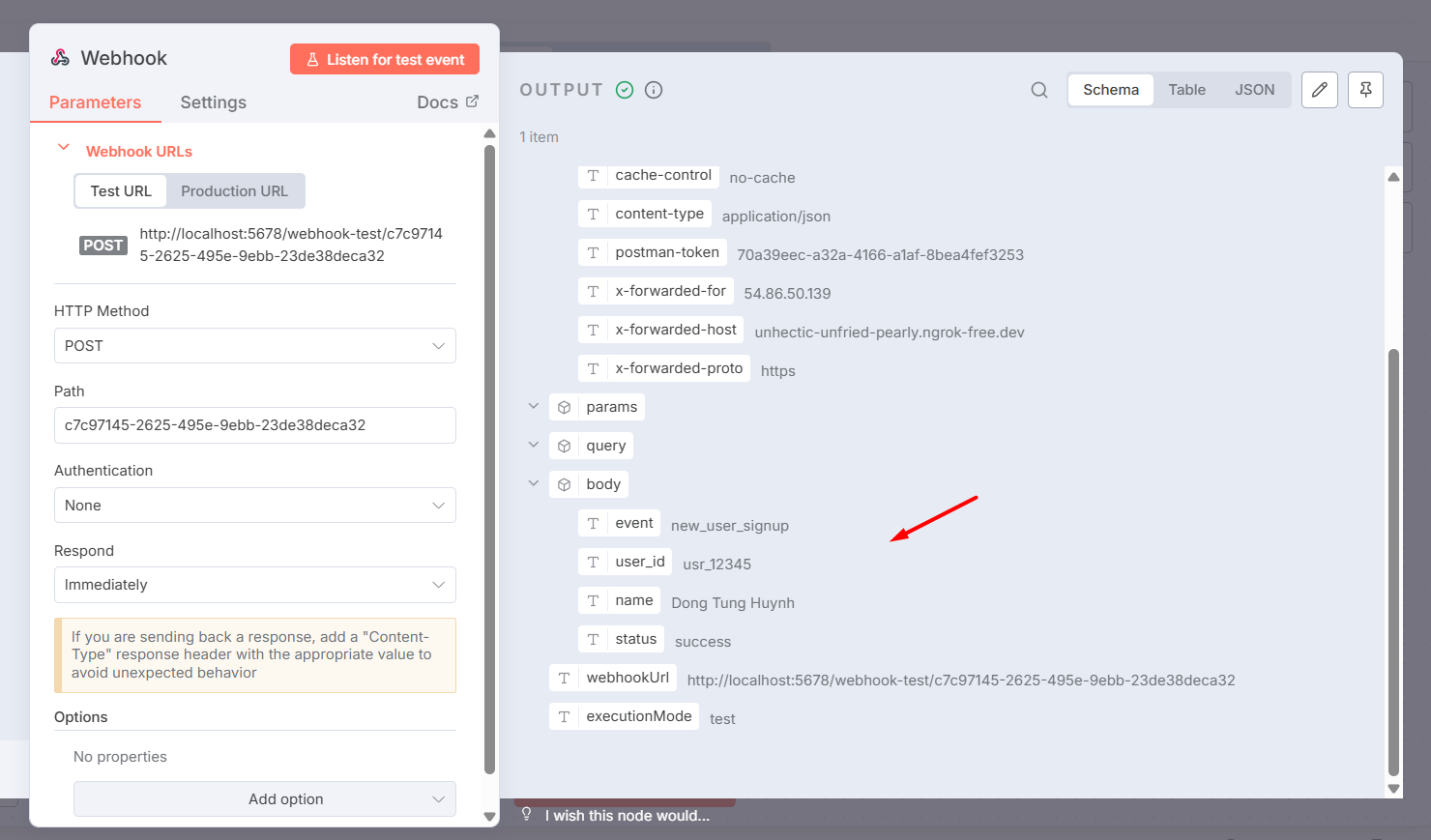Click the search icon in output panel

[1039, 90]
